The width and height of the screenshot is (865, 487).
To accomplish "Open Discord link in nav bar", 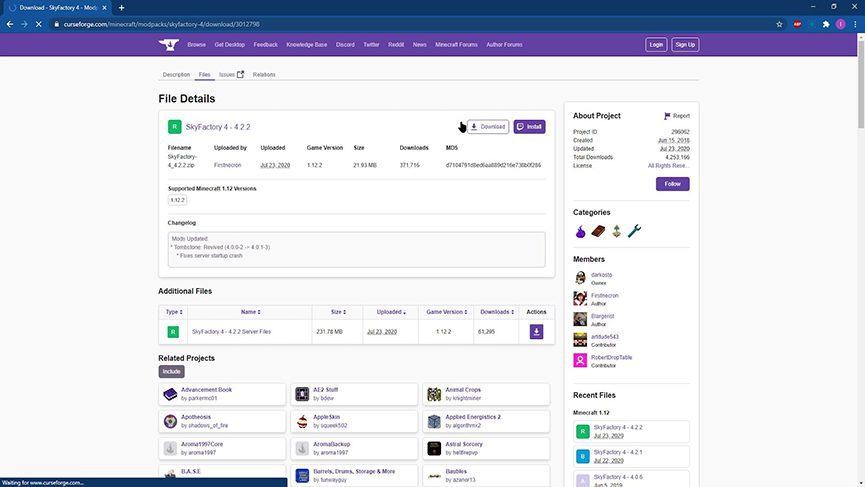I will coord(345,45).
